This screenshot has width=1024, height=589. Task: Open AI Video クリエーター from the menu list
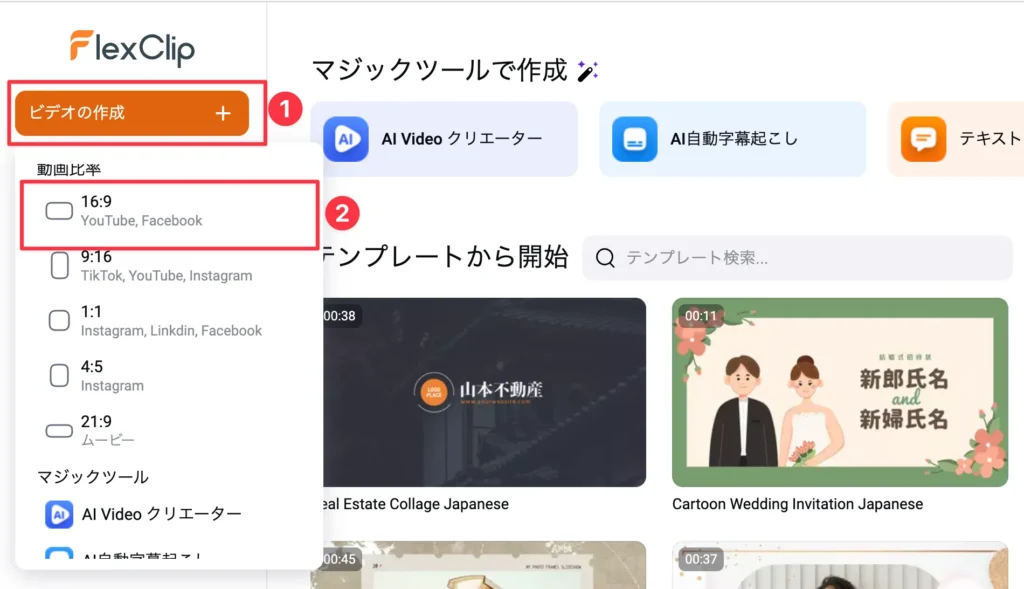pyautogui.click(x=160, y=514)
